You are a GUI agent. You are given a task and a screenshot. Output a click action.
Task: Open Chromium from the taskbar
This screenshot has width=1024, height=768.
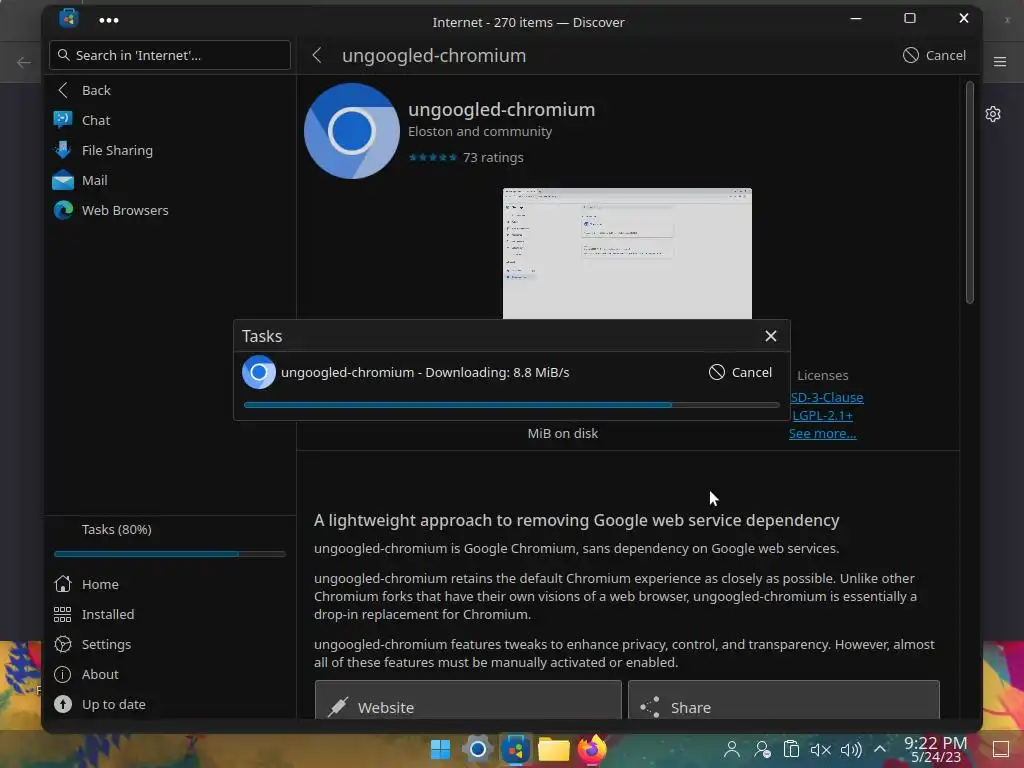coord(477,749)
